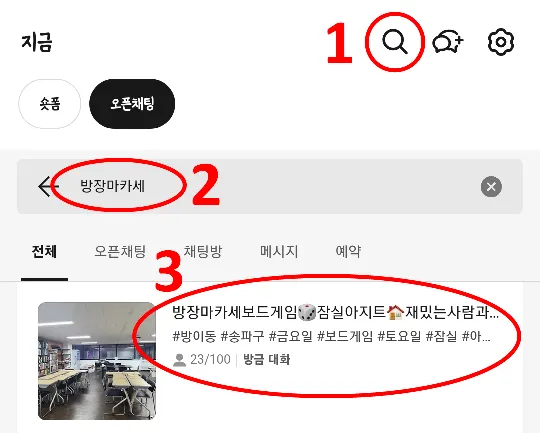Click the person icon beside member count

(x=179, y=360)
